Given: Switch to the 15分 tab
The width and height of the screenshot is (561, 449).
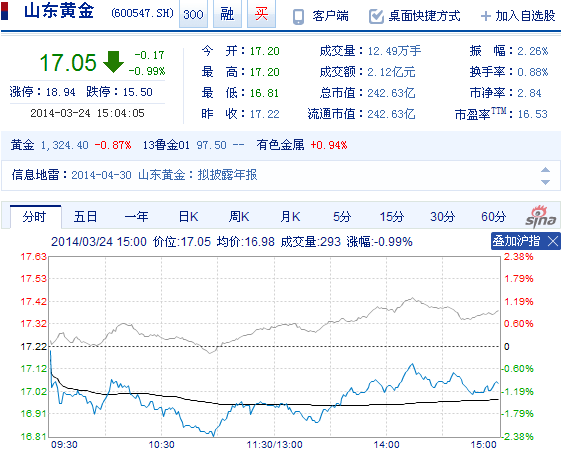Looking at the screenshot, I should (x=392, y=217).
